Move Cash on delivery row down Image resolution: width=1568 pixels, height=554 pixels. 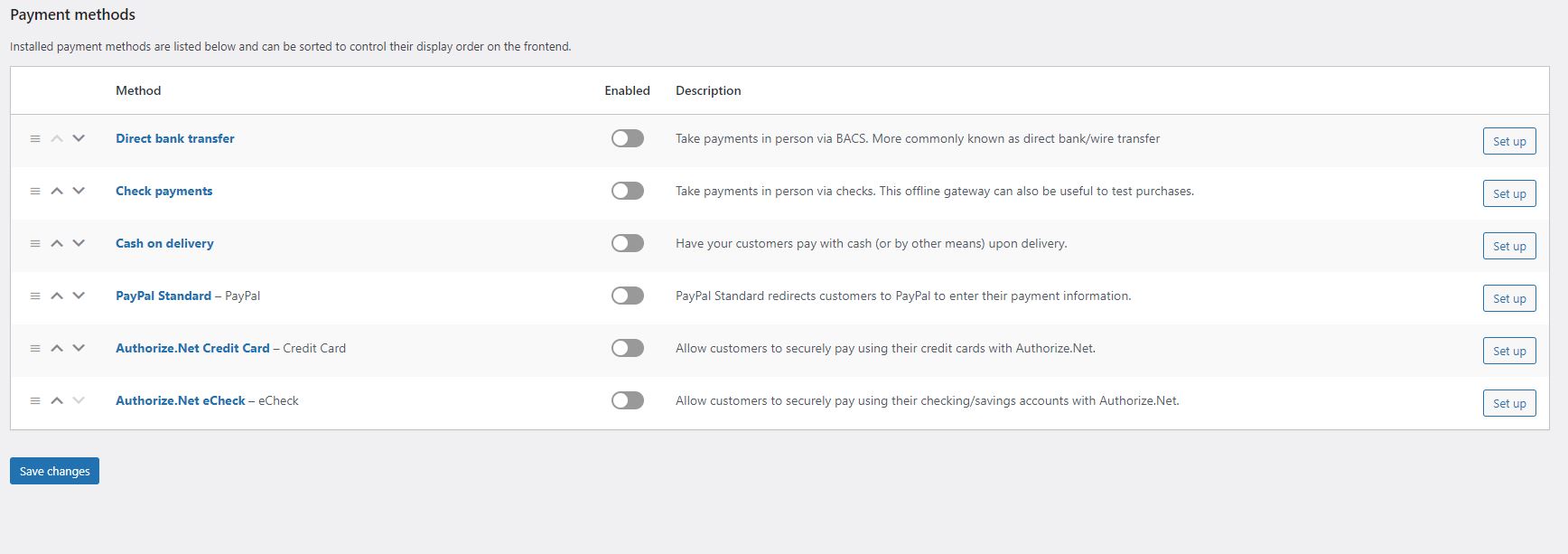[x=79, y=244]
